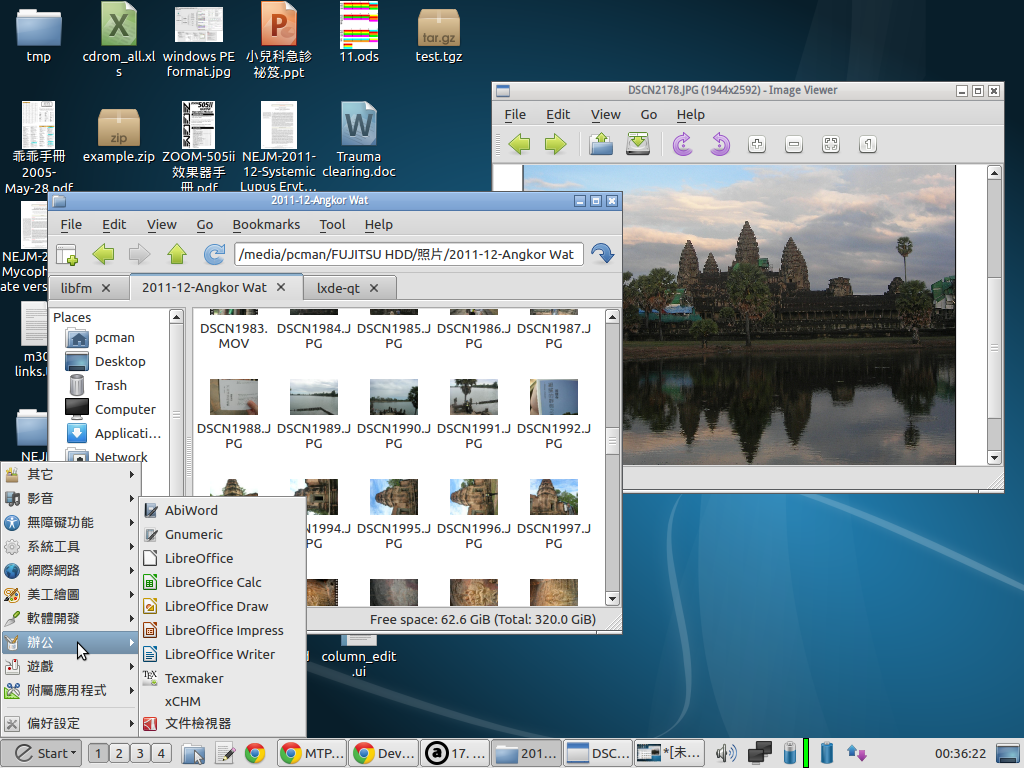1024x768 pixels.
Task: Launch LibreOffice Calc from the office submenu
Action: 212,582
